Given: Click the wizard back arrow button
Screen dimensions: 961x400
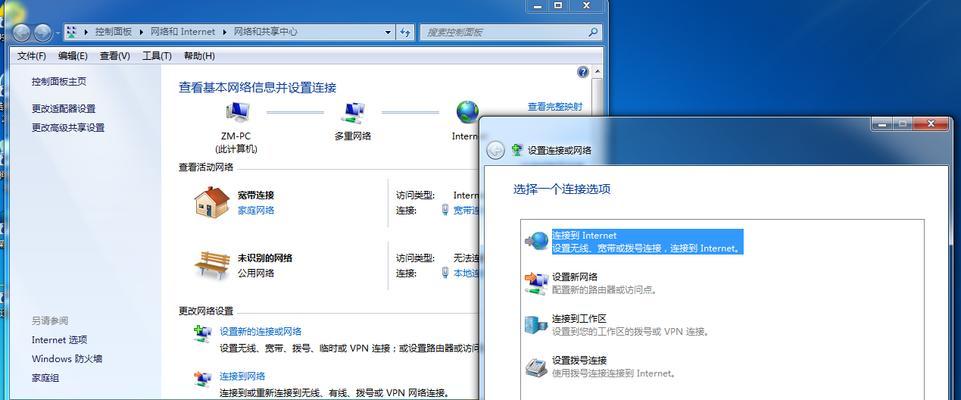Looking at the screenshot, I should [x=495, y=149].
